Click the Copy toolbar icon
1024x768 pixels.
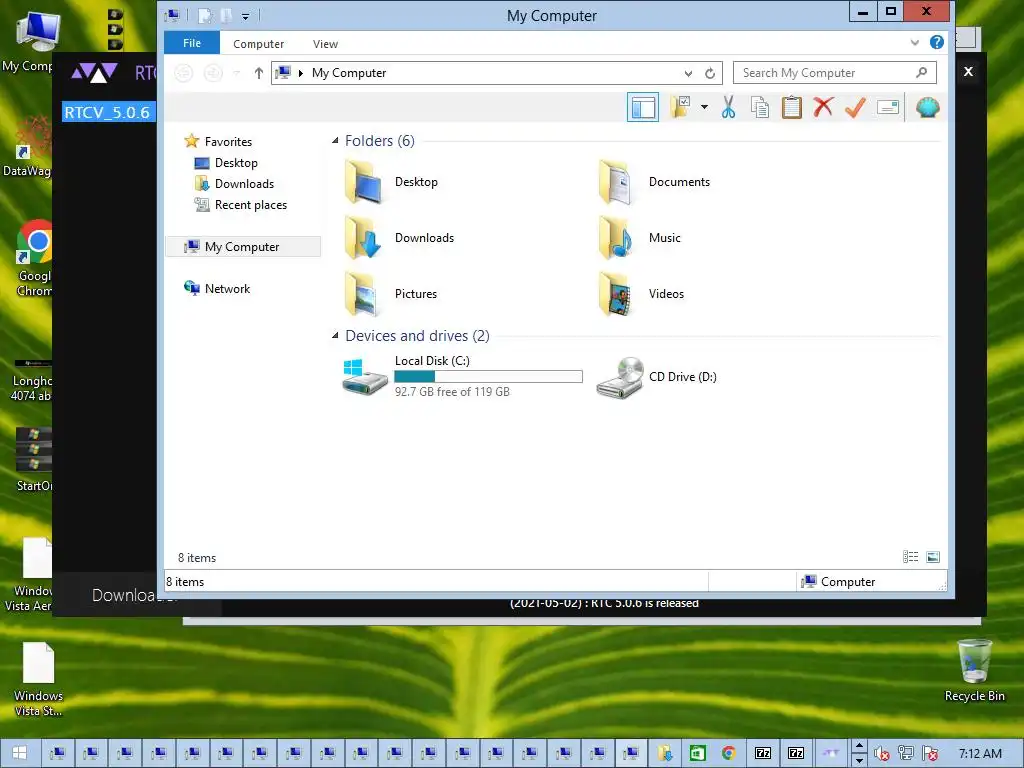point(760,107)
